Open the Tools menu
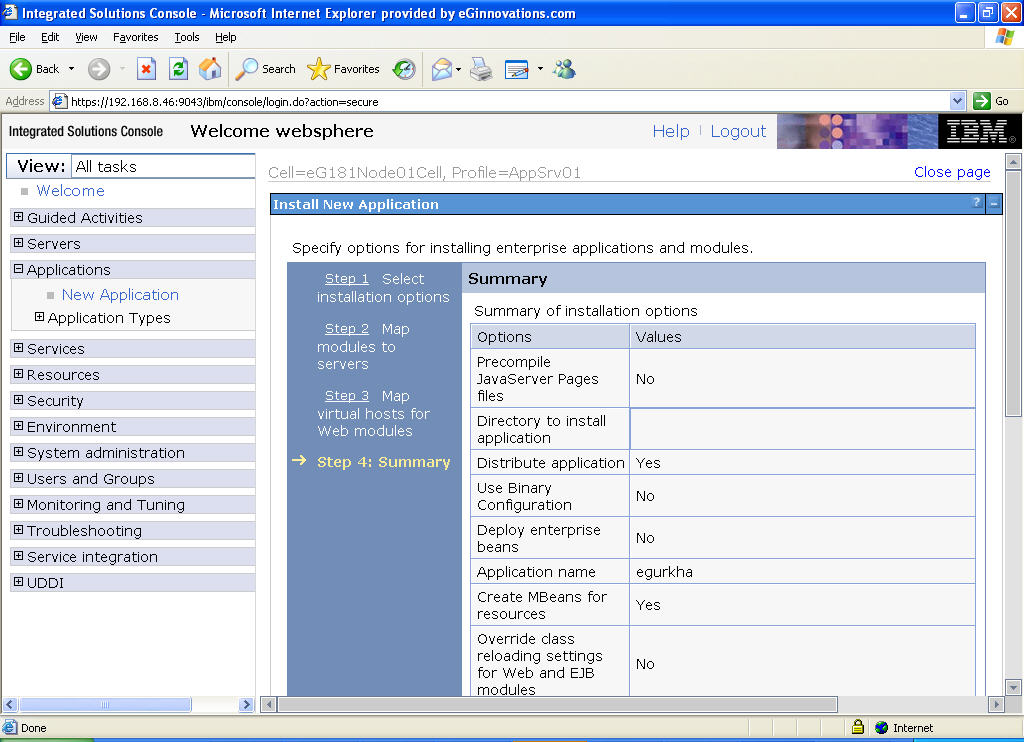 [187, 37]
